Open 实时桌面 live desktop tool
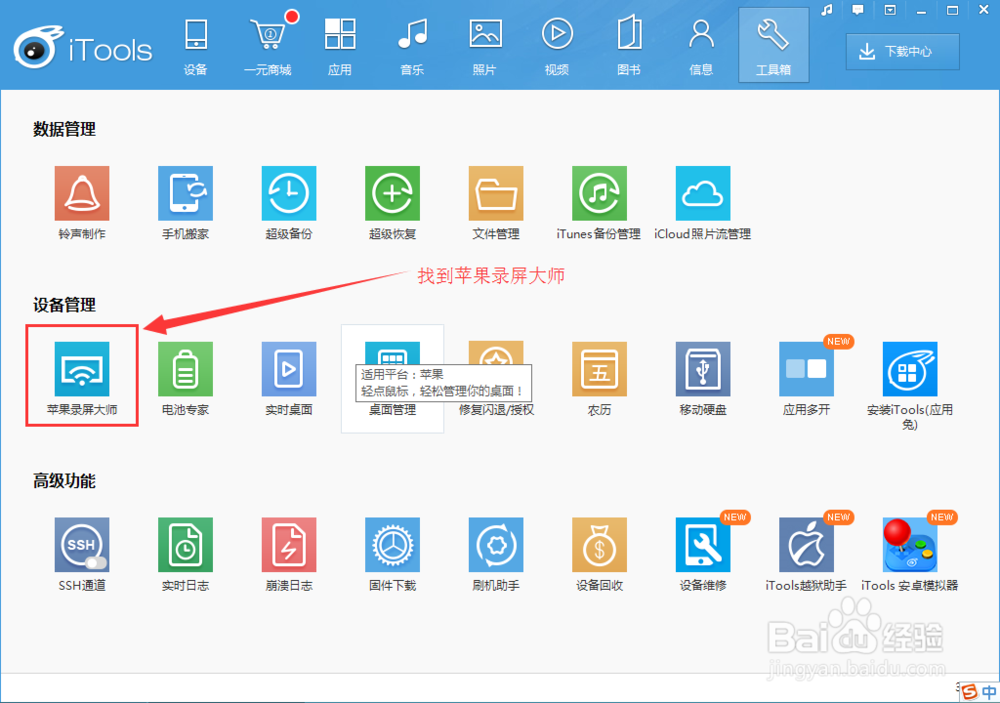1000x703 pixels. (288, 369)
